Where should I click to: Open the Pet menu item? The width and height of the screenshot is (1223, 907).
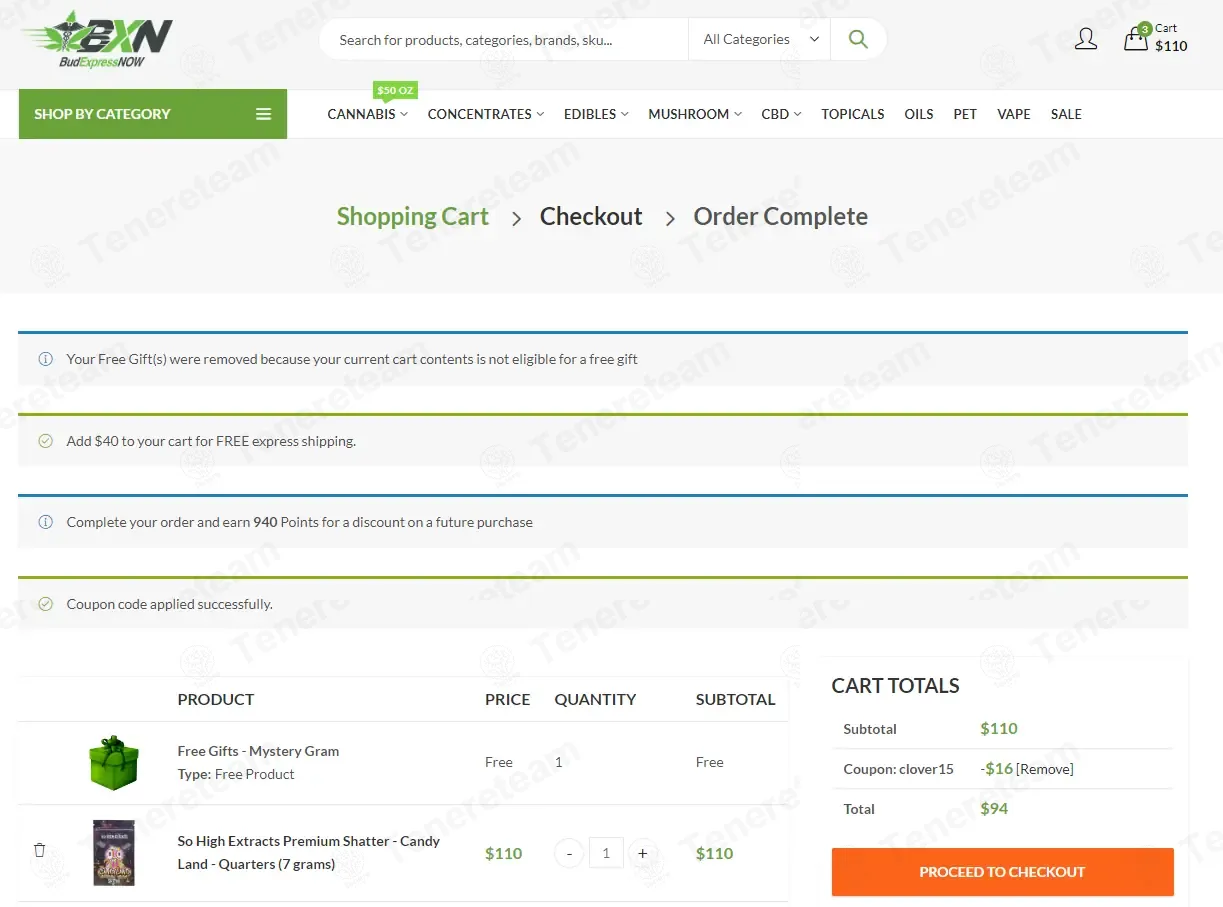pyautogui.click(x=965, y=114)
